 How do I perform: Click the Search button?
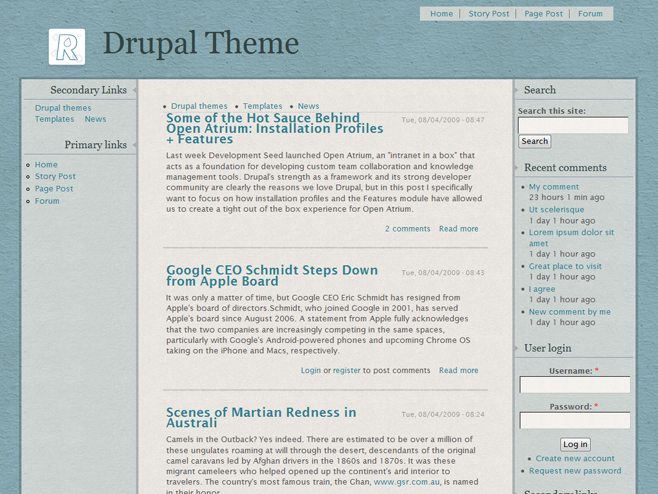(x=535, y=141)
